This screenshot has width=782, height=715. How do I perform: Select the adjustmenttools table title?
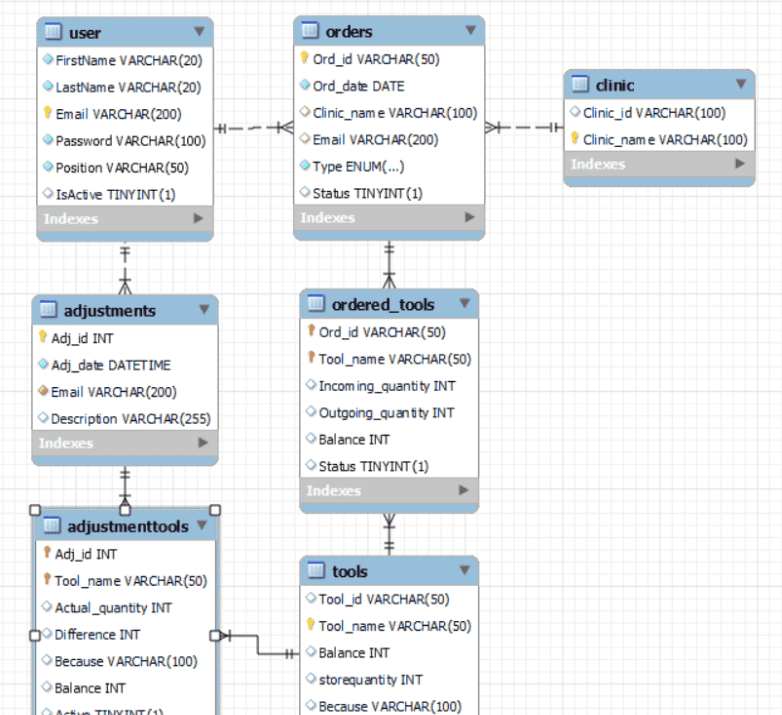pos(128,527)
